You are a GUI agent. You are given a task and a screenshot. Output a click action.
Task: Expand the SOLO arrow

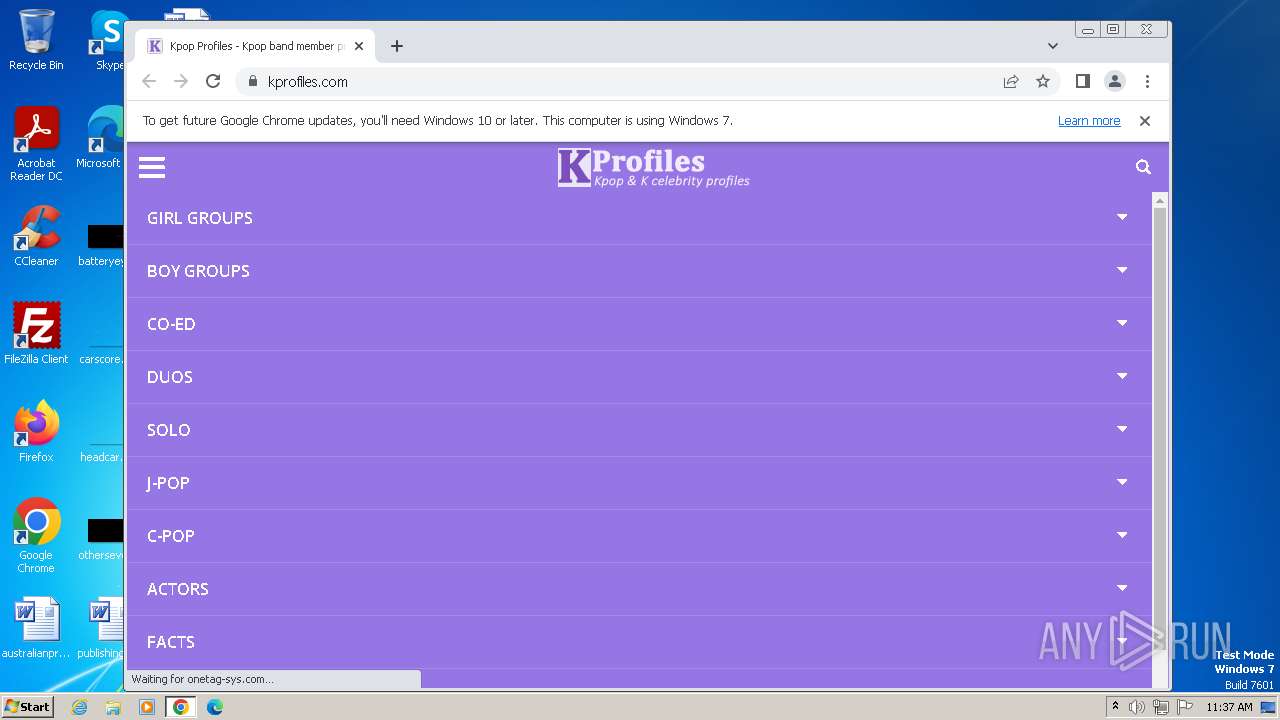(x=1122, y=429)
